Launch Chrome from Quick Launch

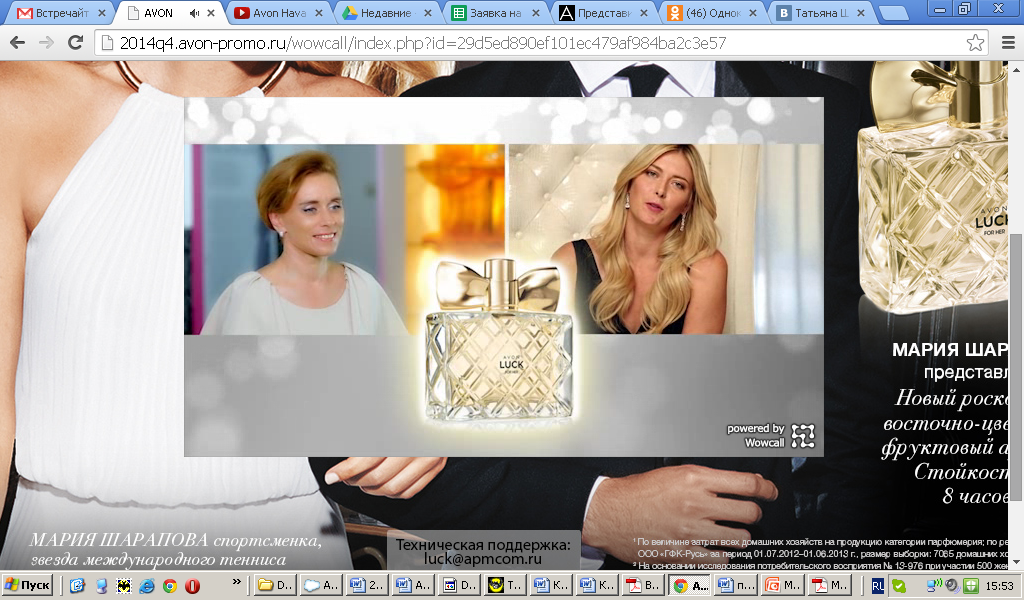point(170,586)
